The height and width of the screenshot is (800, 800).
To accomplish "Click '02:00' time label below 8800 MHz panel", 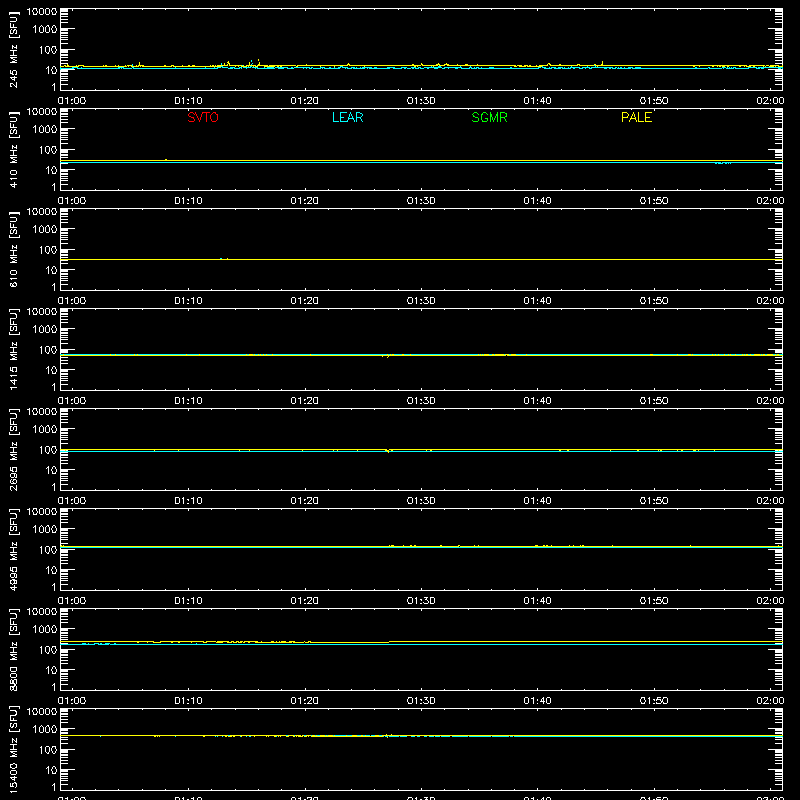I will [x=770, y=701].
